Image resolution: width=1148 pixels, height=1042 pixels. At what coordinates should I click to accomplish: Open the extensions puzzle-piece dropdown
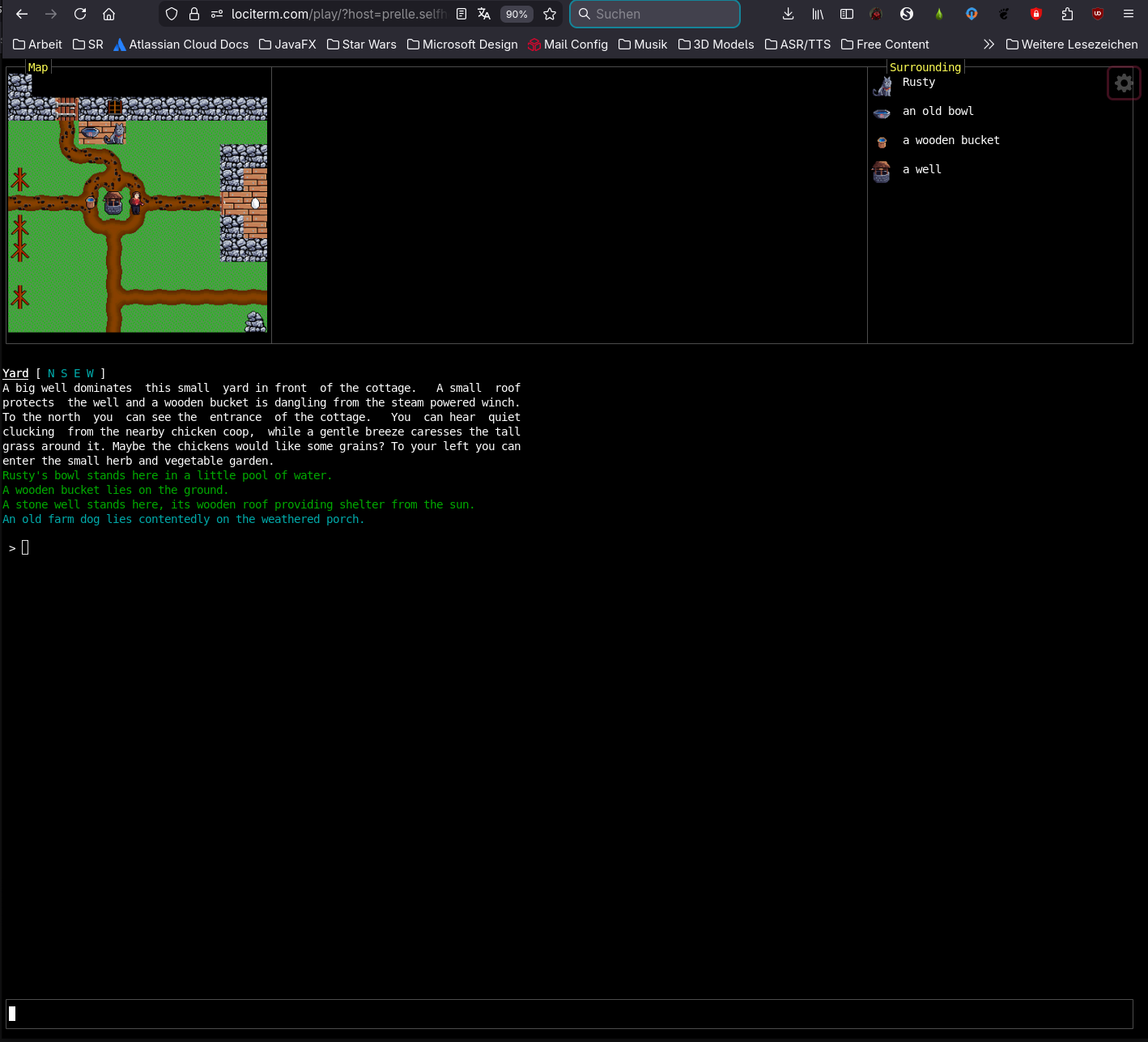(1067, 14)
